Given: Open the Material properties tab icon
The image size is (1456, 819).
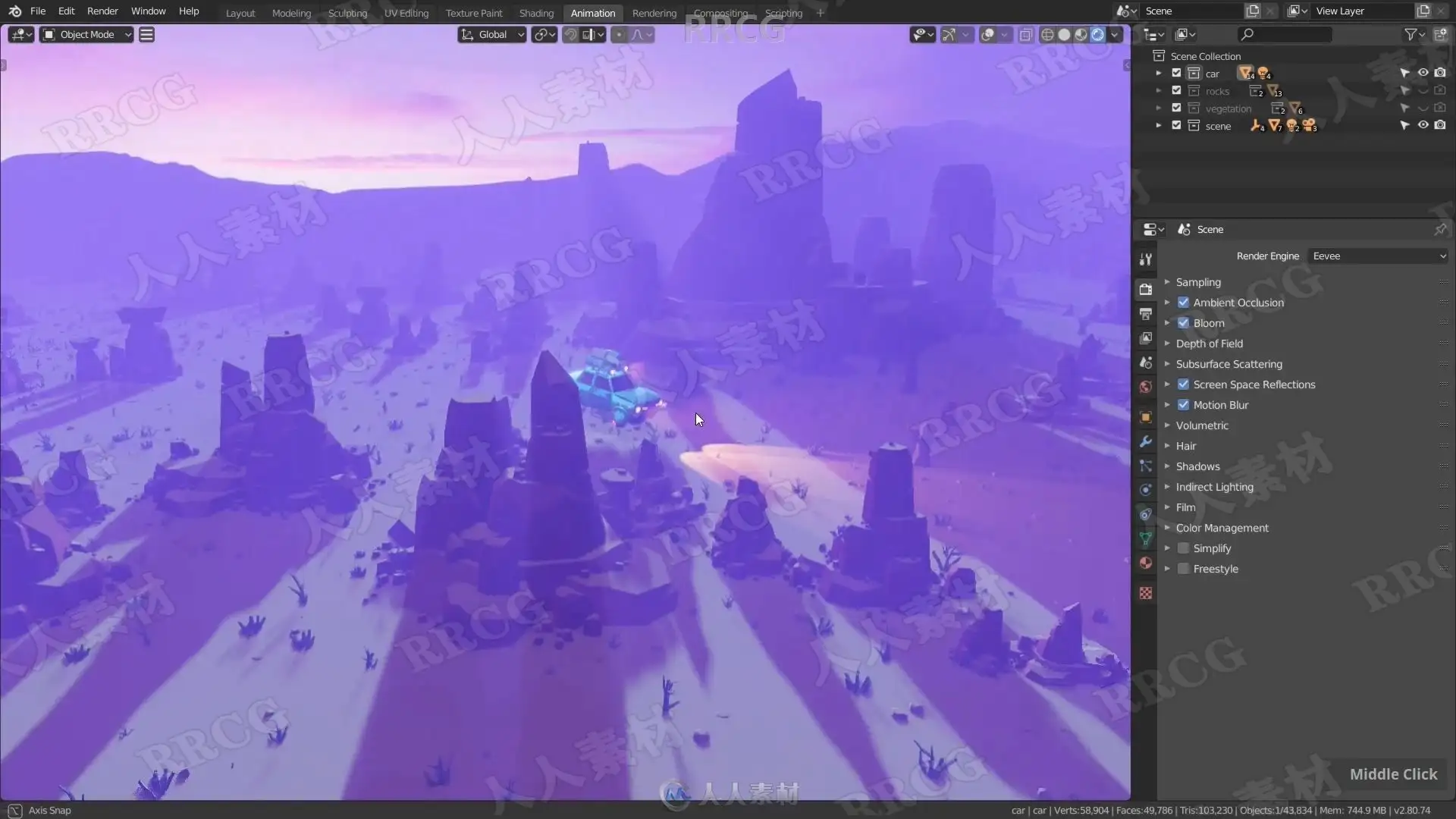Looking at the screenshot, I should click(x=1146, y=563).
